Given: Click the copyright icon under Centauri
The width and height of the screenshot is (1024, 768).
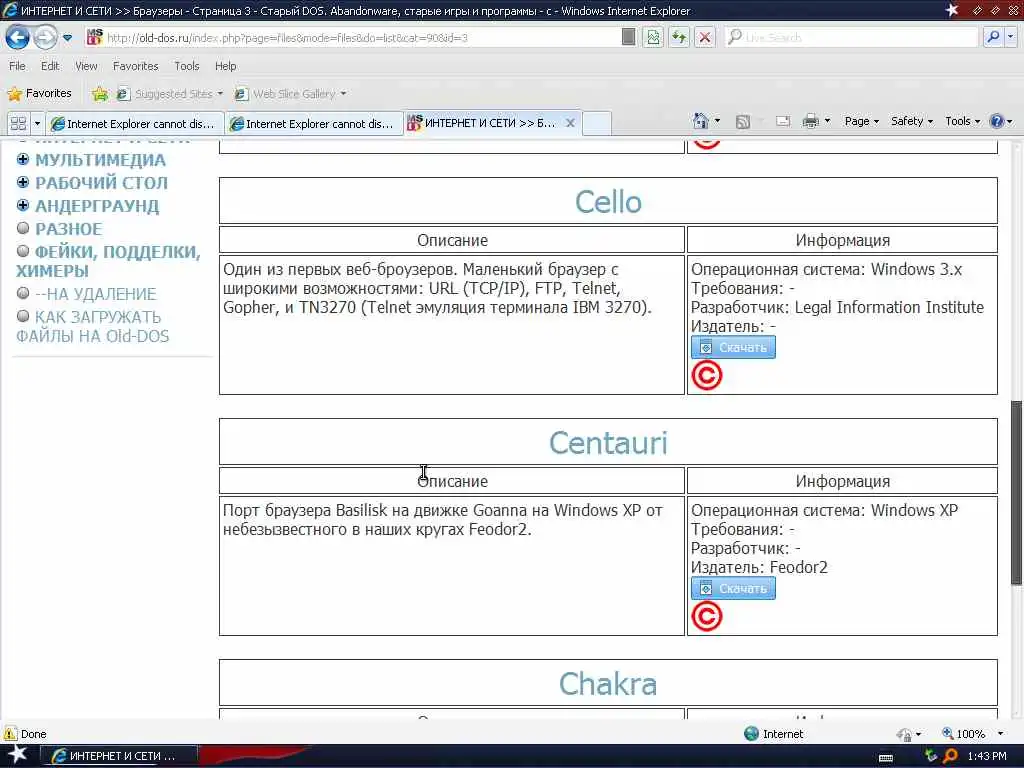Looking at the screenshot, I should click(x=707, y=616).
